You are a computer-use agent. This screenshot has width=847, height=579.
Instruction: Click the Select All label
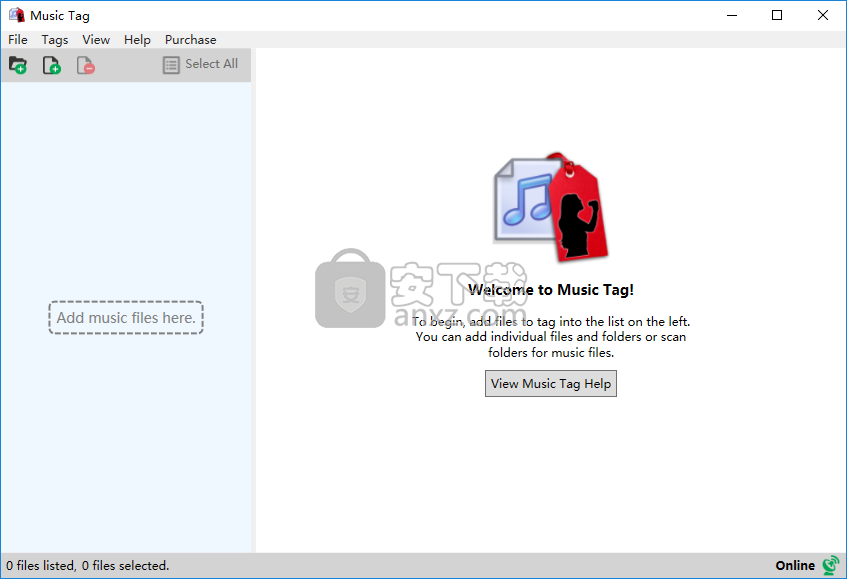click(212, 64)
